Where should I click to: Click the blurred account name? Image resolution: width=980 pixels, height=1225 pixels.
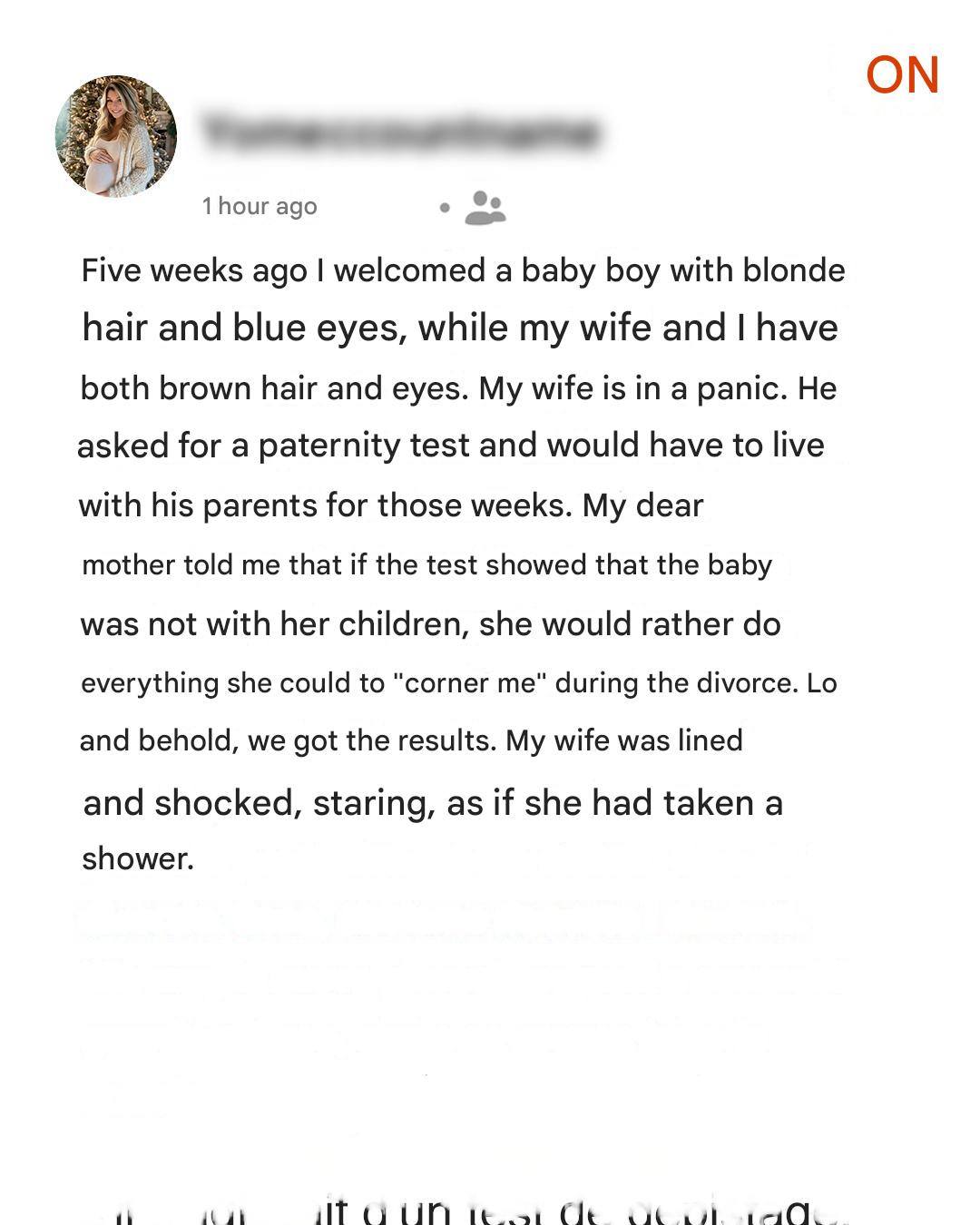(x=400, y=132)
